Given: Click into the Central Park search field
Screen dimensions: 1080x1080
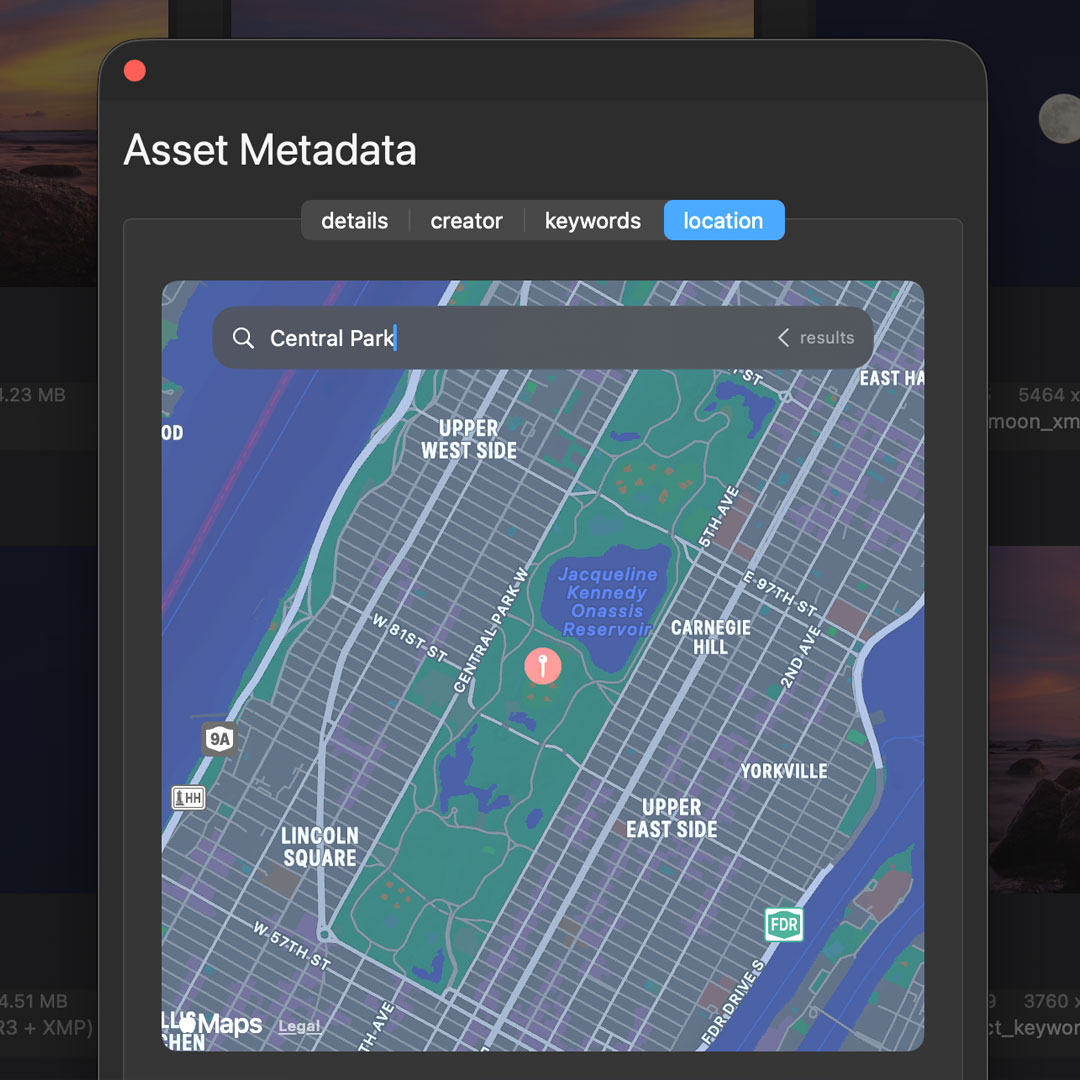Looking at the screenshot, I should (500, 338).
